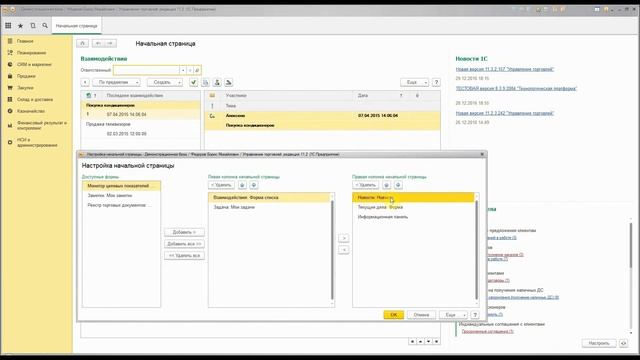Open Казначейство section in sidebar

click(31, 111)
